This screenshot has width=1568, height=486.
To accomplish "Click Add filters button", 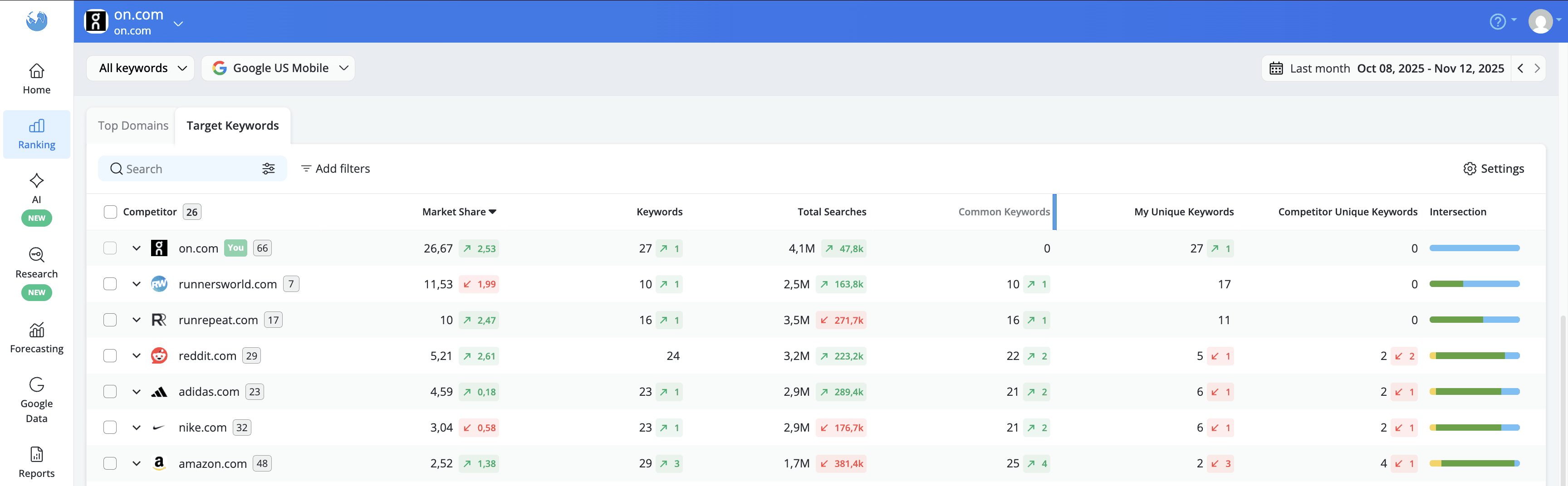I will point(335,169).
